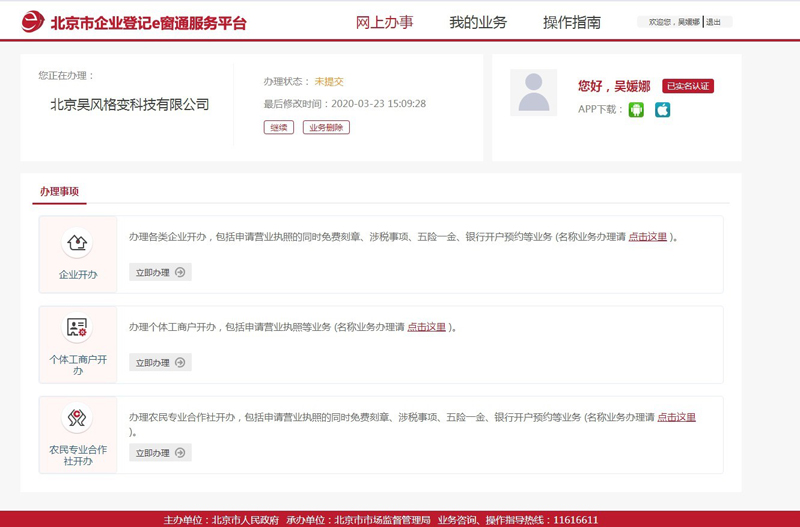Go to 操作指南 in top navigation
Screen dimensions: 800x527
point(571,22)
